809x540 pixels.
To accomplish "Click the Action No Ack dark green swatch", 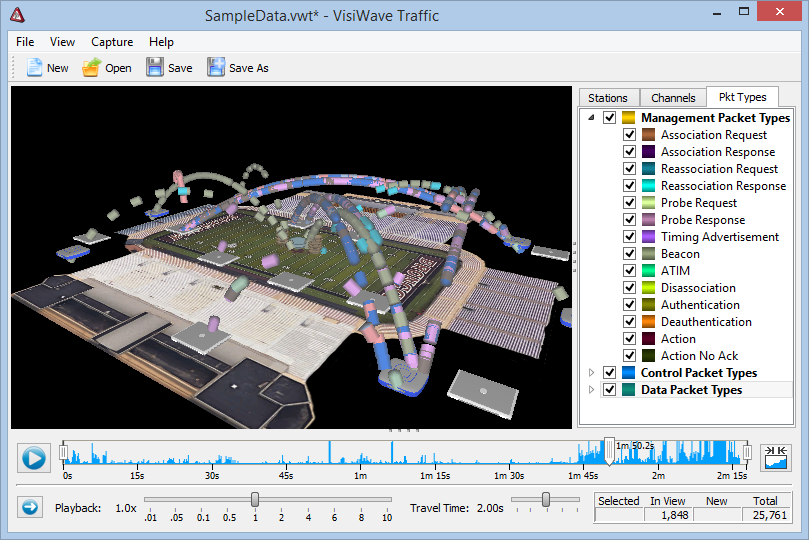I will tap(648, 356).
